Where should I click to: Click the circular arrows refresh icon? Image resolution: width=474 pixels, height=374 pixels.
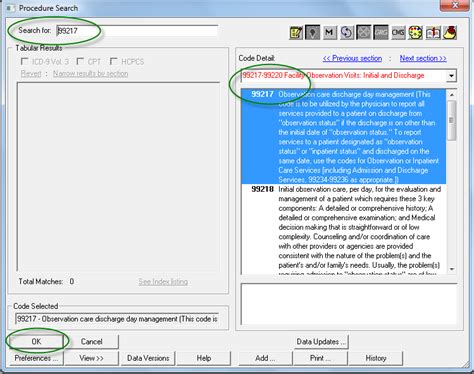pyautogui.click(x=347, y=33)
